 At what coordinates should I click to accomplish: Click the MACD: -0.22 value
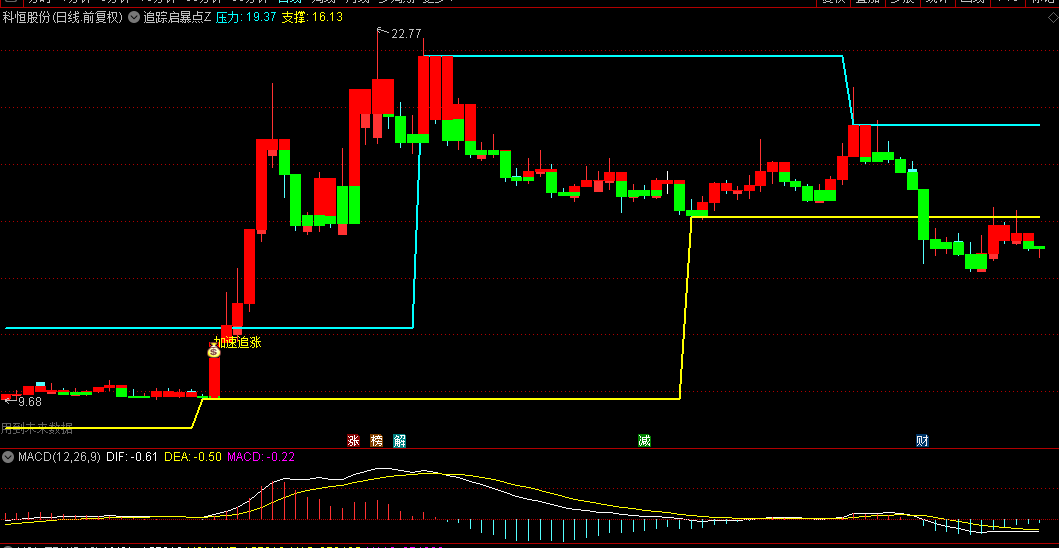[261, 457]
